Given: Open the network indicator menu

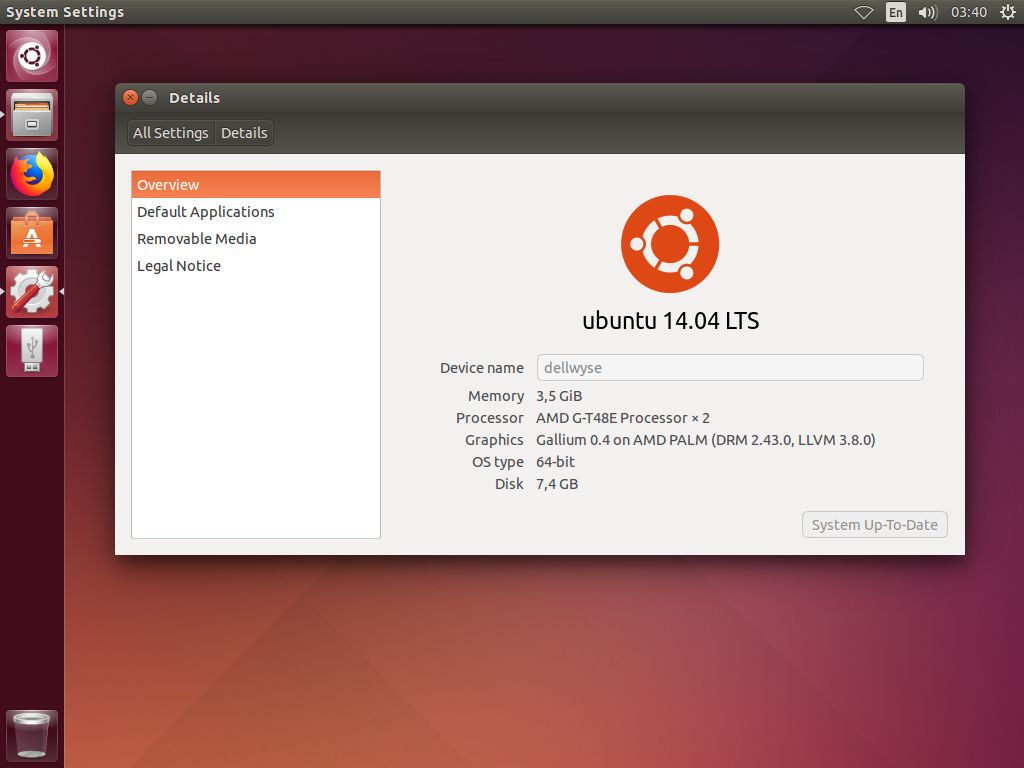Looking at the screenshot, I should point(863,12).
